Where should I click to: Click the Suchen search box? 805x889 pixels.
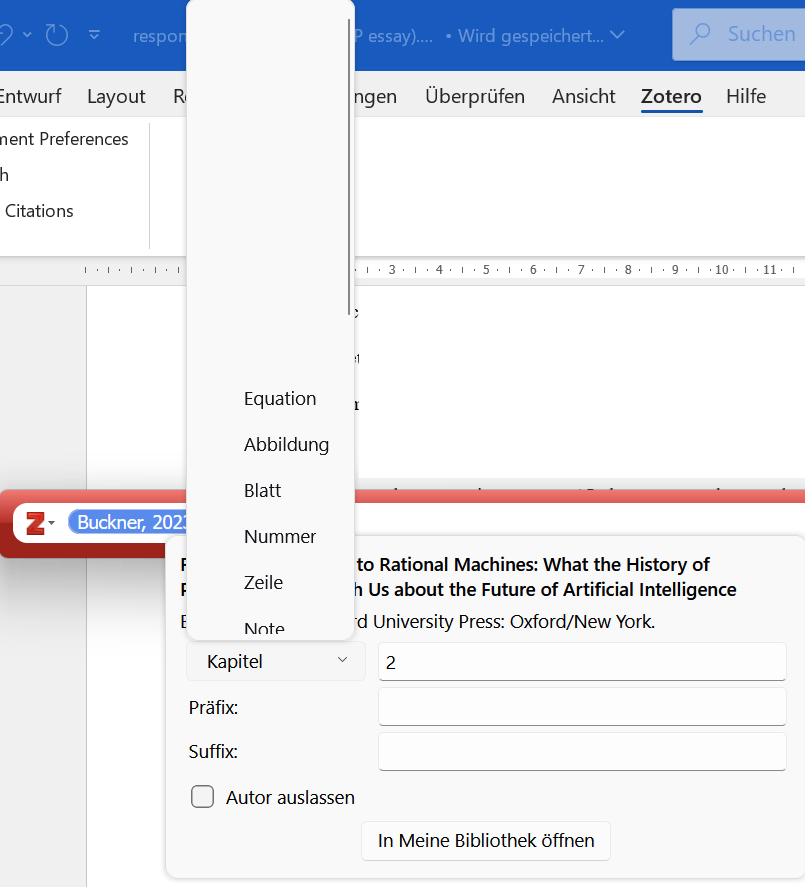click(x=739, y=34)
